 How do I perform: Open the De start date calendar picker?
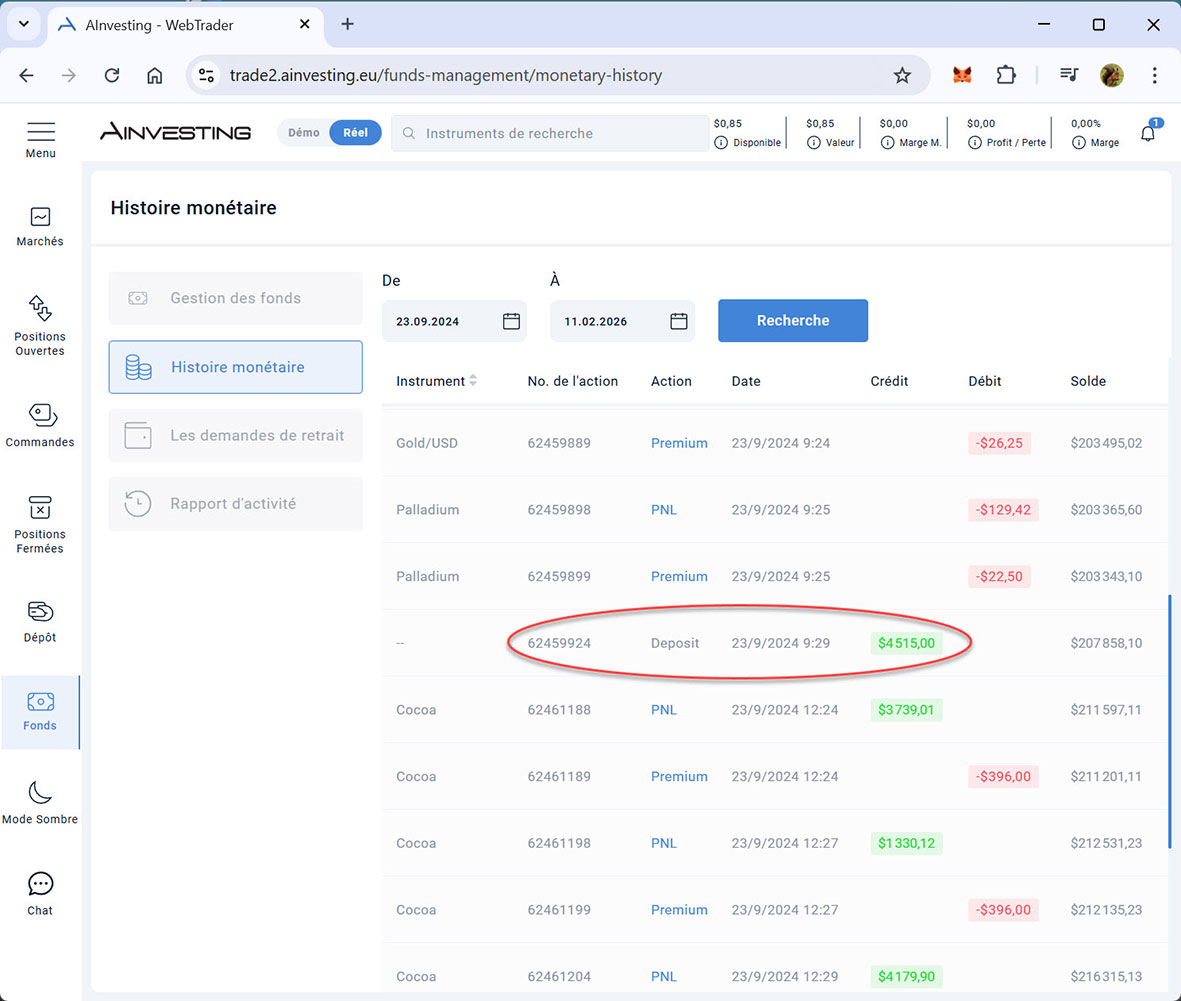tap(511, 321)
